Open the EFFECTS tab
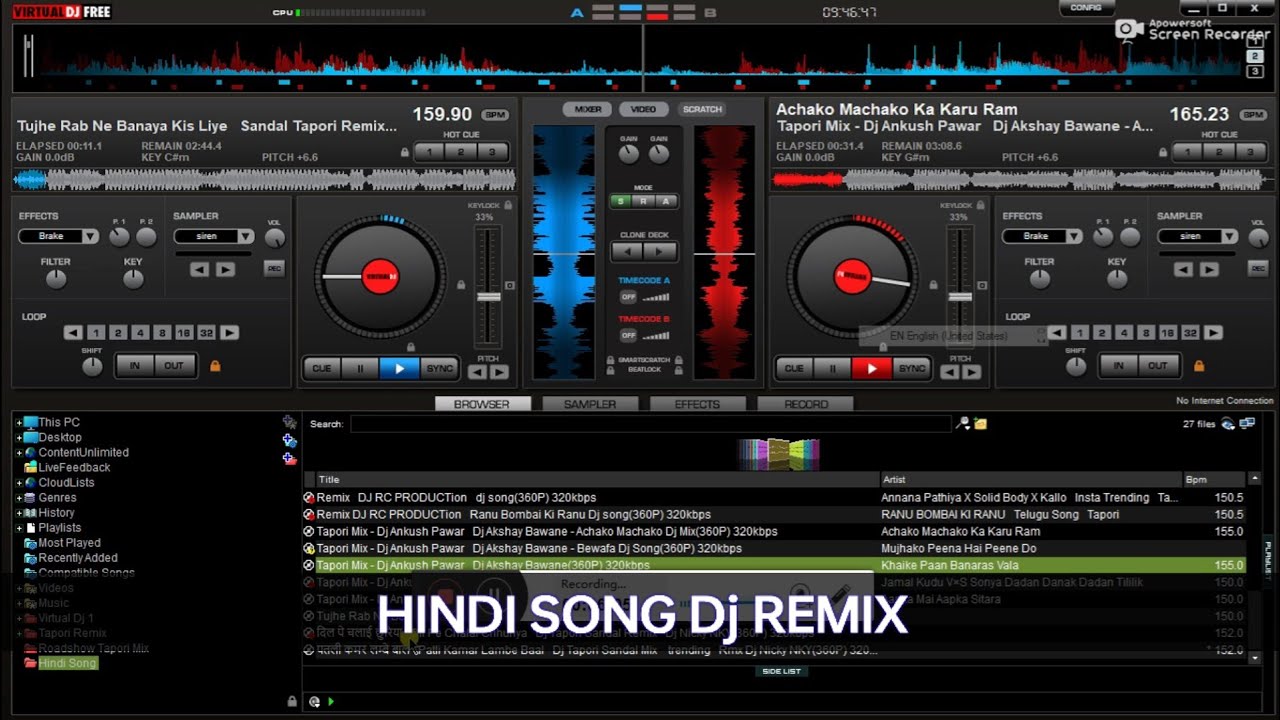 (697, 404)
